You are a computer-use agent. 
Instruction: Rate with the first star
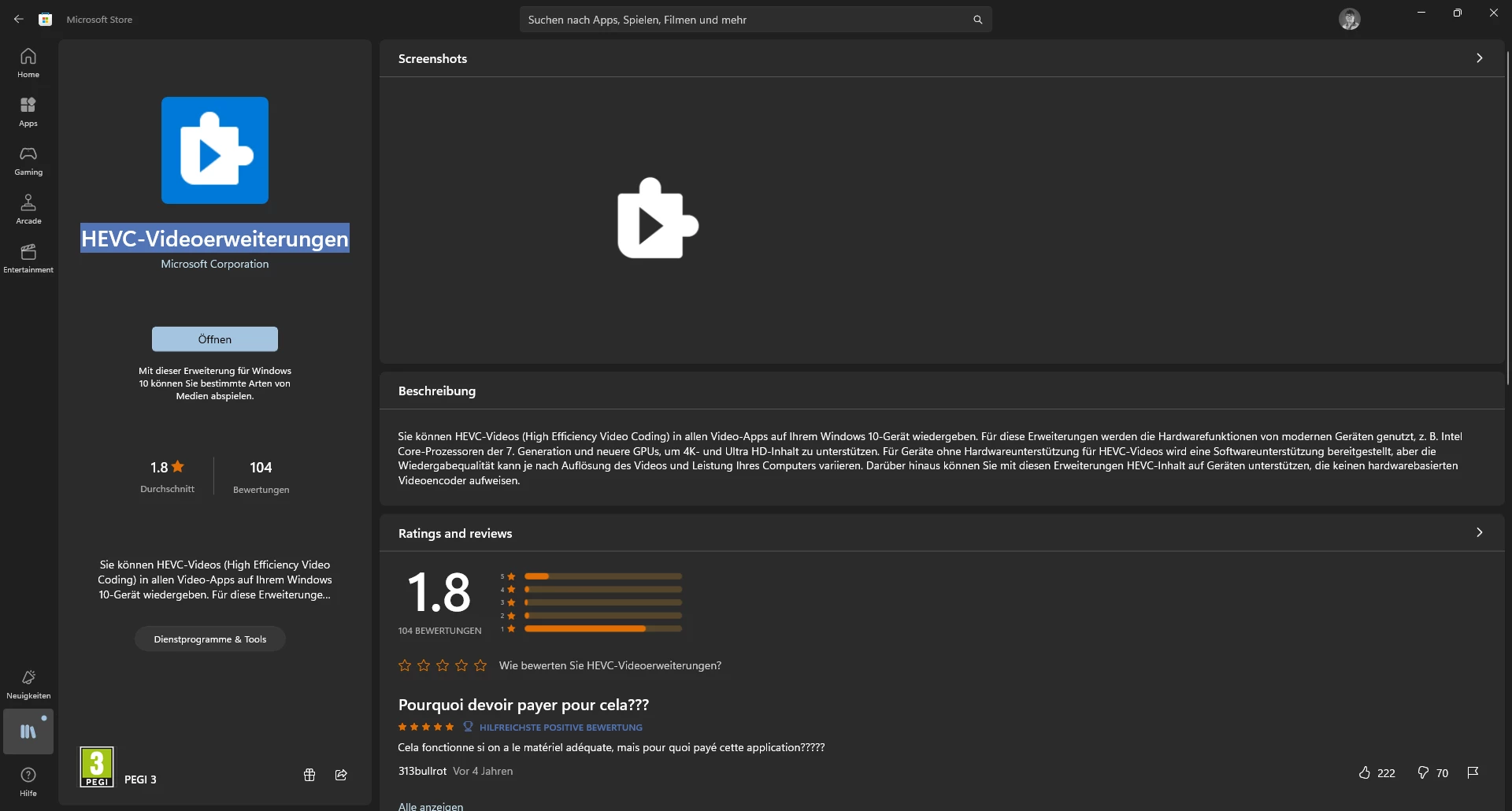pyautogui.click(x=405, y=665)
